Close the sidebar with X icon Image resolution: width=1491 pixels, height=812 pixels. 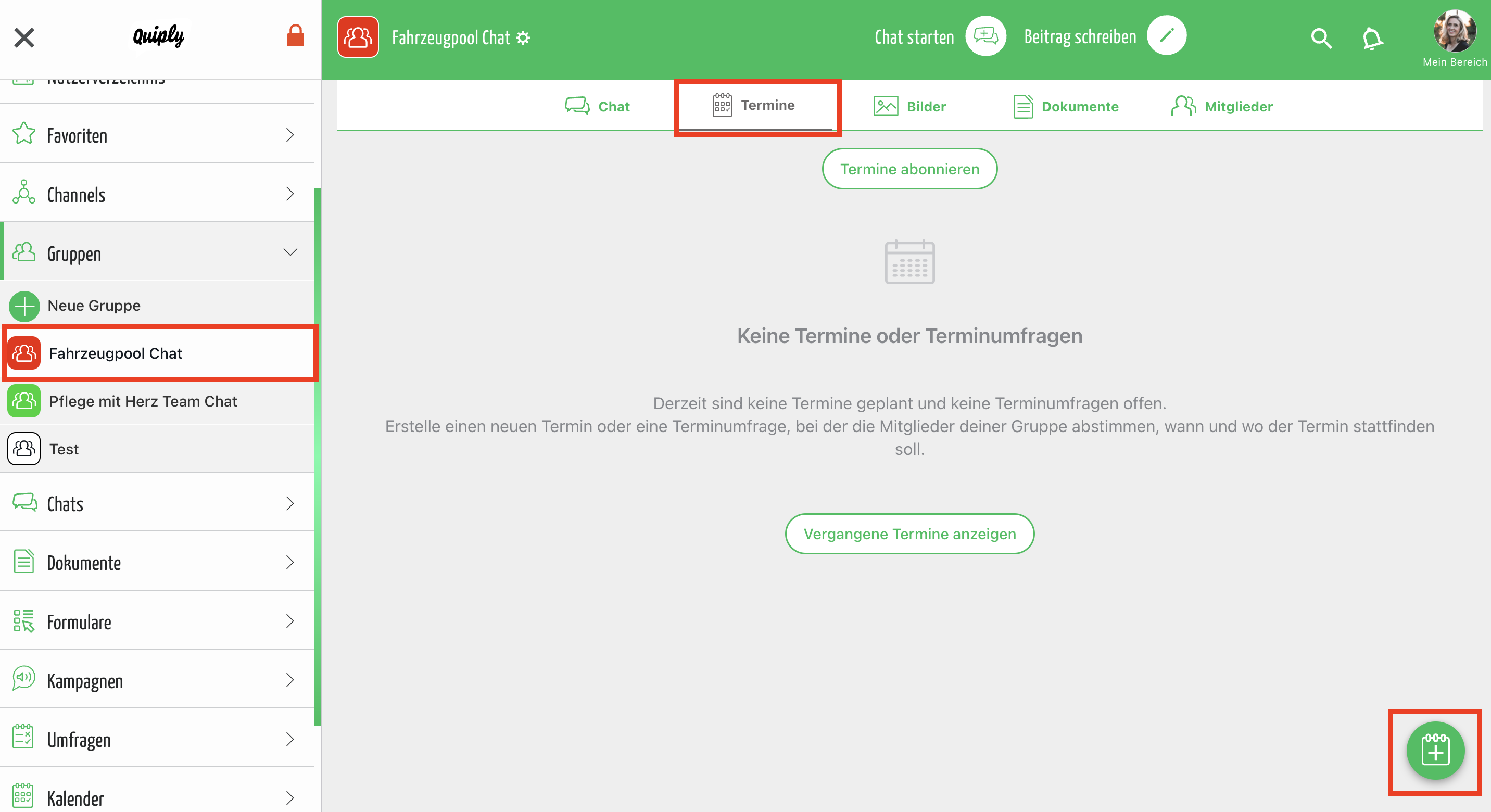click(x=24, y=37)
